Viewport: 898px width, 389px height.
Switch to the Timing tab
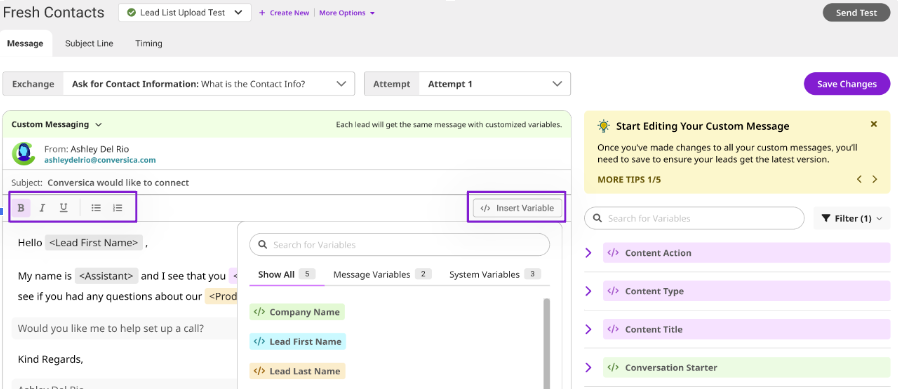[149, 43]
